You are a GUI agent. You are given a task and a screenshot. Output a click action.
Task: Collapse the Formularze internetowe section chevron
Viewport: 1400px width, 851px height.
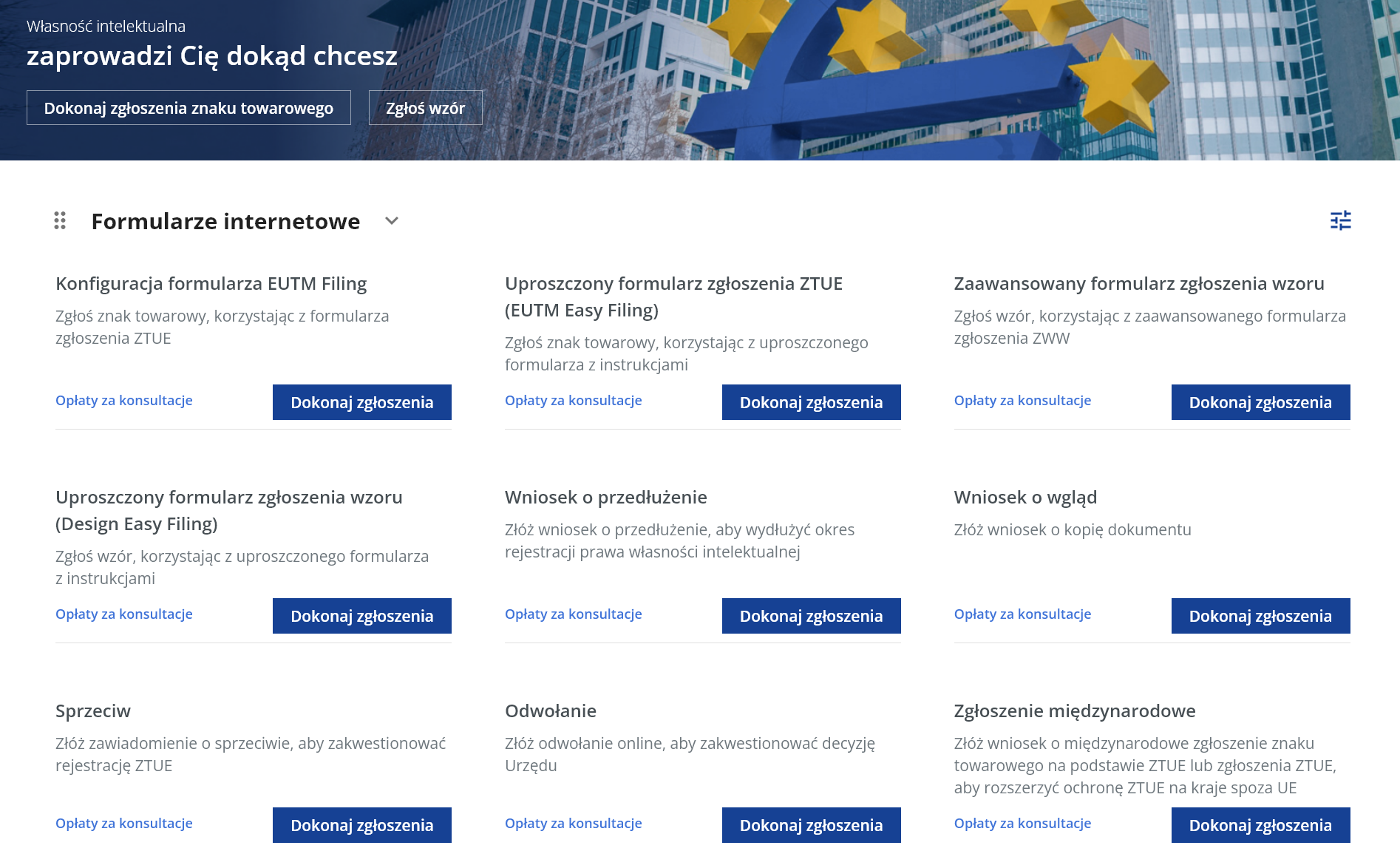392,220
